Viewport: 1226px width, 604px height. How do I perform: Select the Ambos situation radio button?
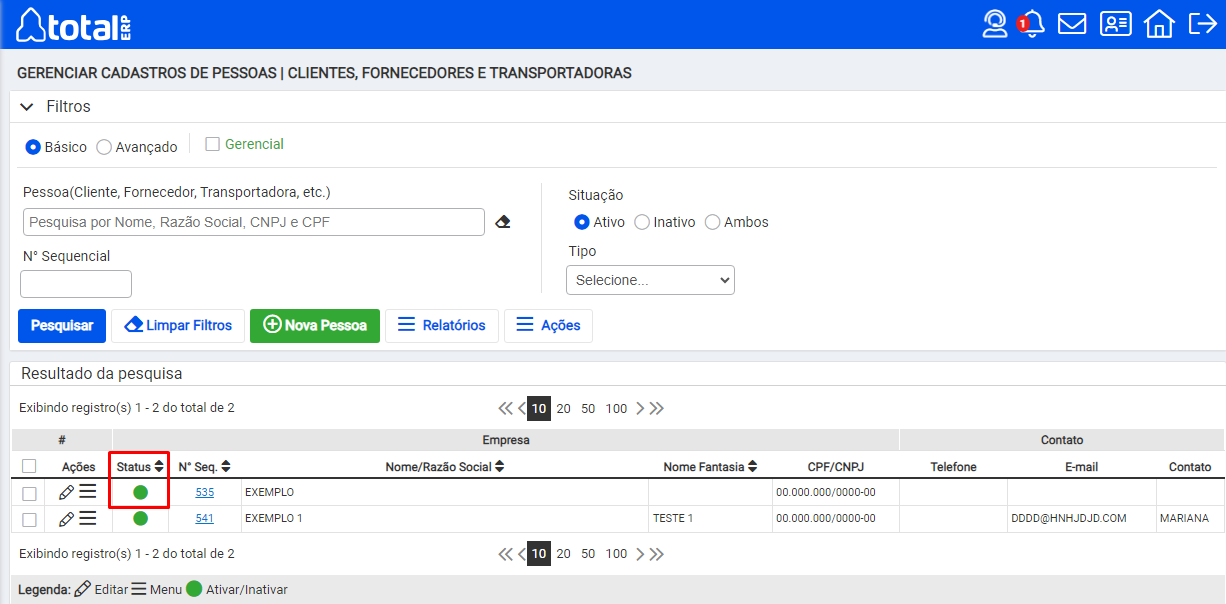(713, 222)
